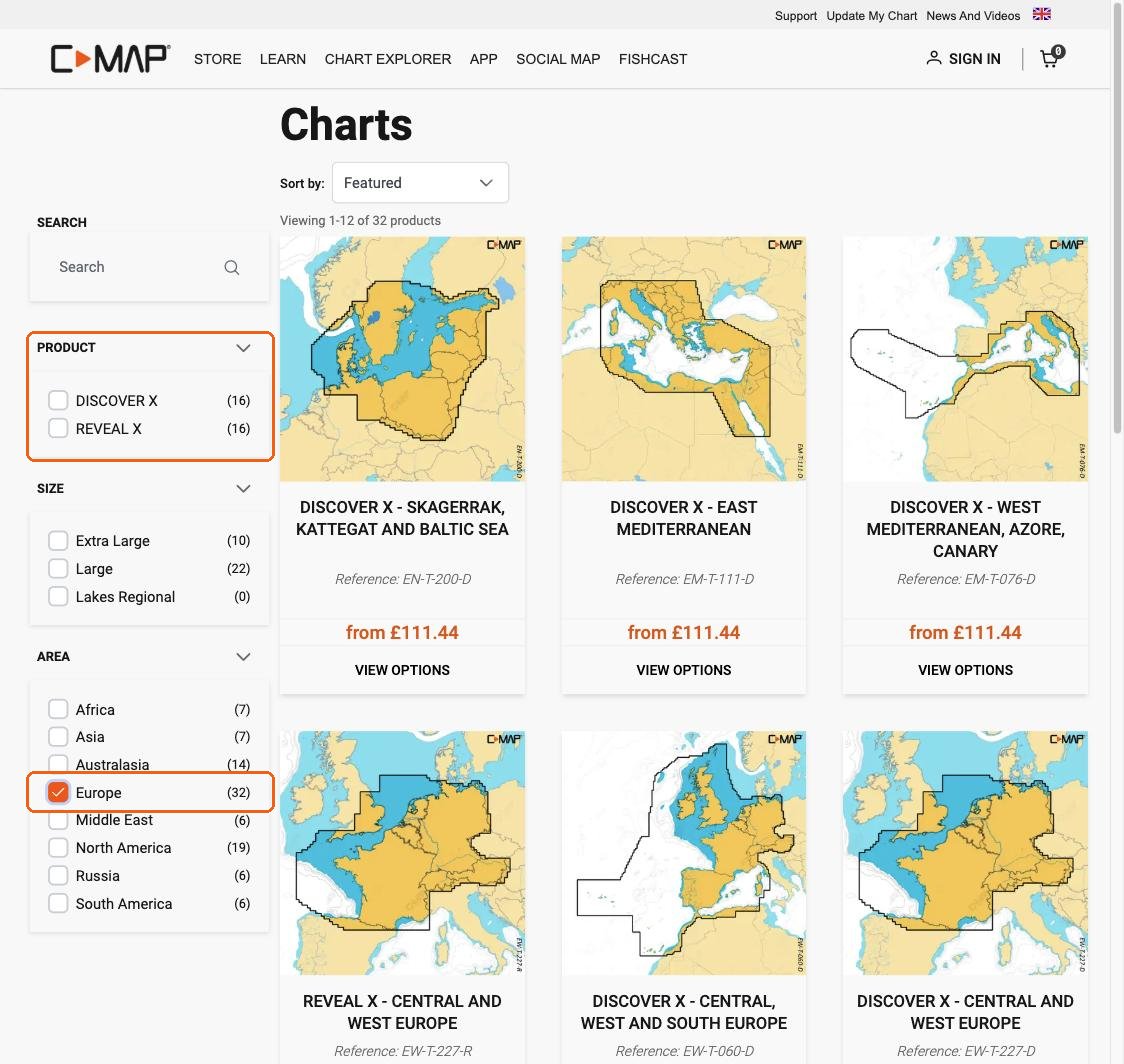Screen dimensions: 1124x1064
Task: Check the North America area filter
Action: click(x=58, y=847)
